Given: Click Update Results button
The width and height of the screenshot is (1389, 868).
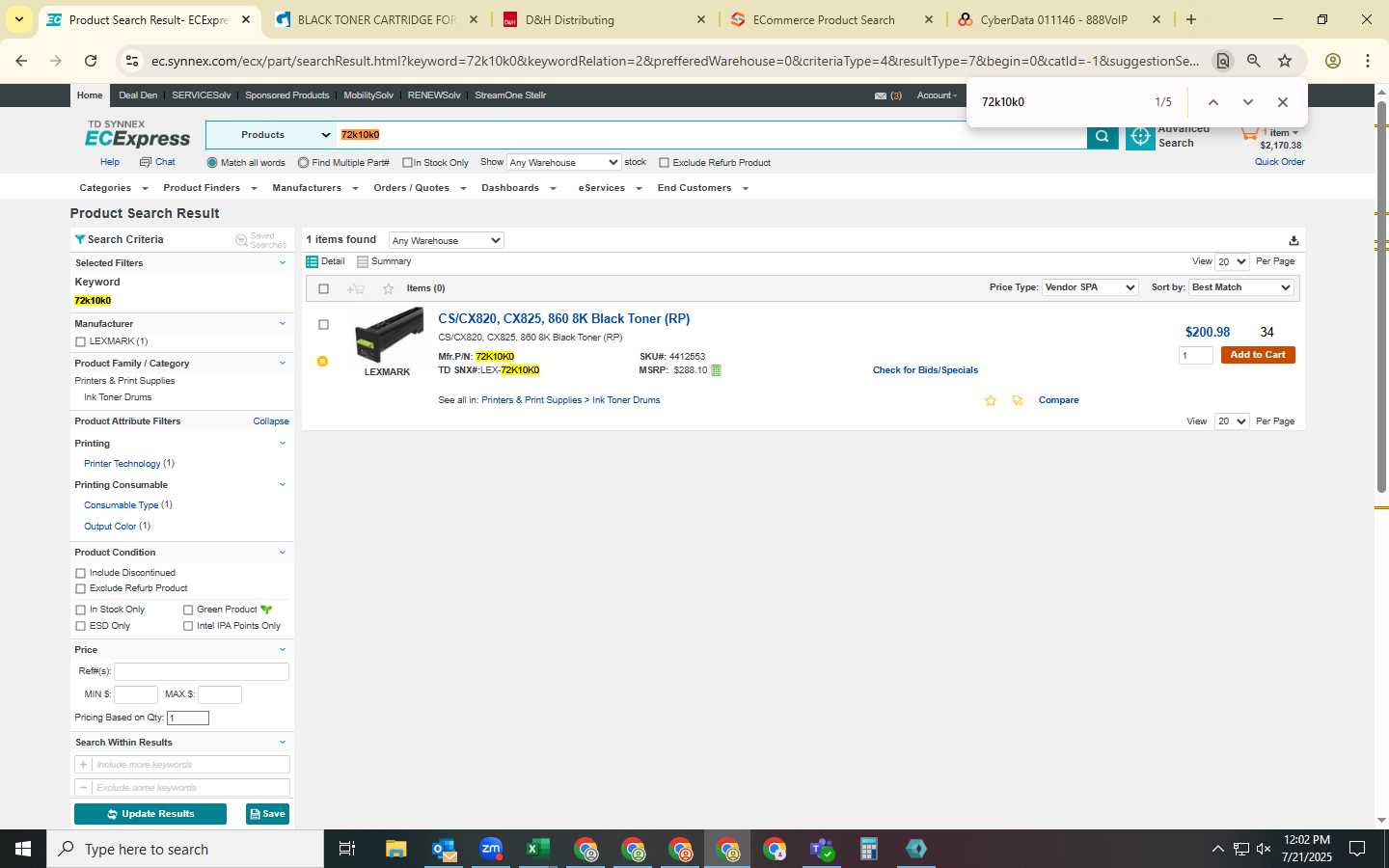Looking at the screenshot, I should click(150, 814).
